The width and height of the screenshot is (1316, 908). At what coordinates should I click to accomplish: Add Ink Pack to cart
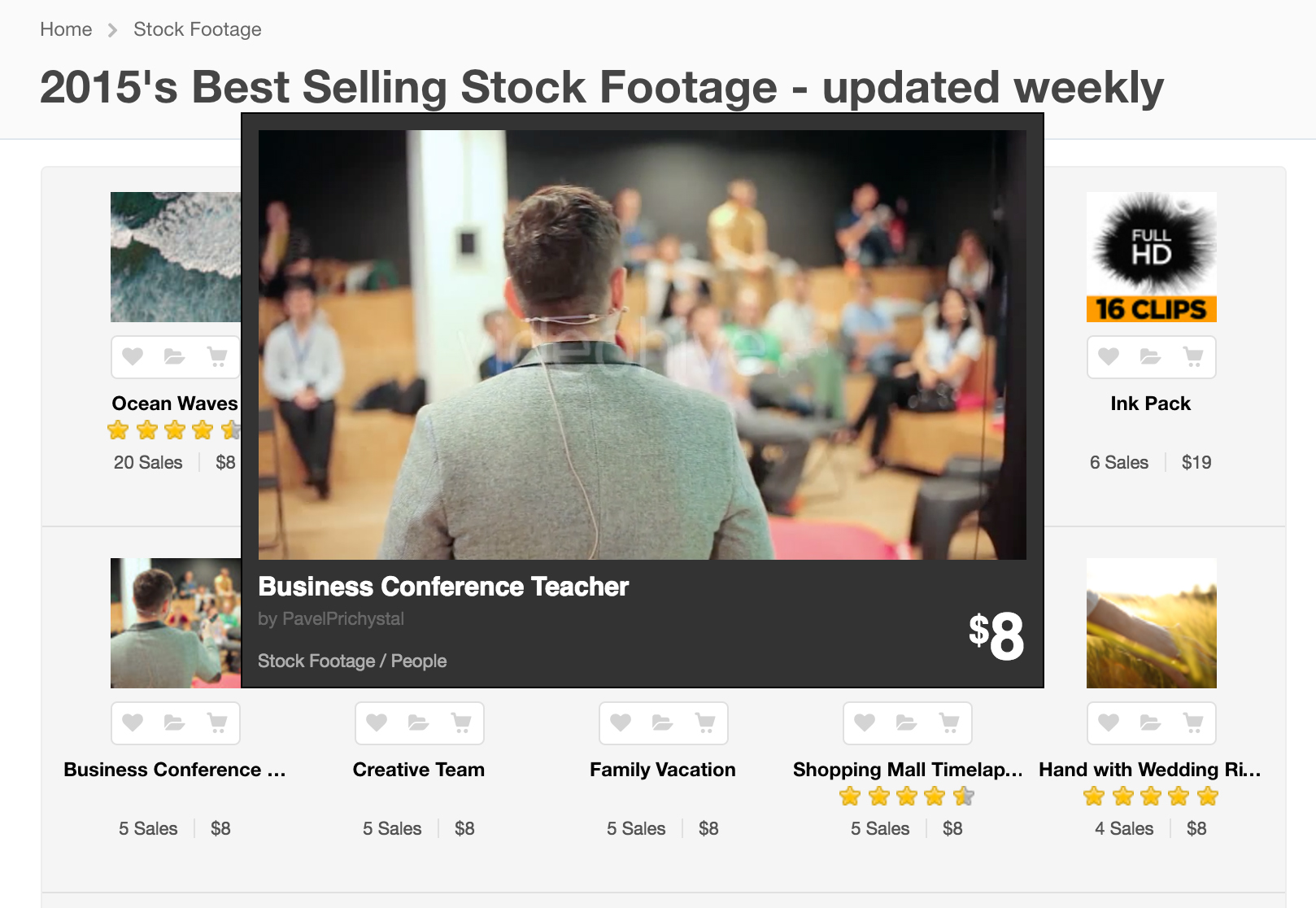[x=1193, y=356]
